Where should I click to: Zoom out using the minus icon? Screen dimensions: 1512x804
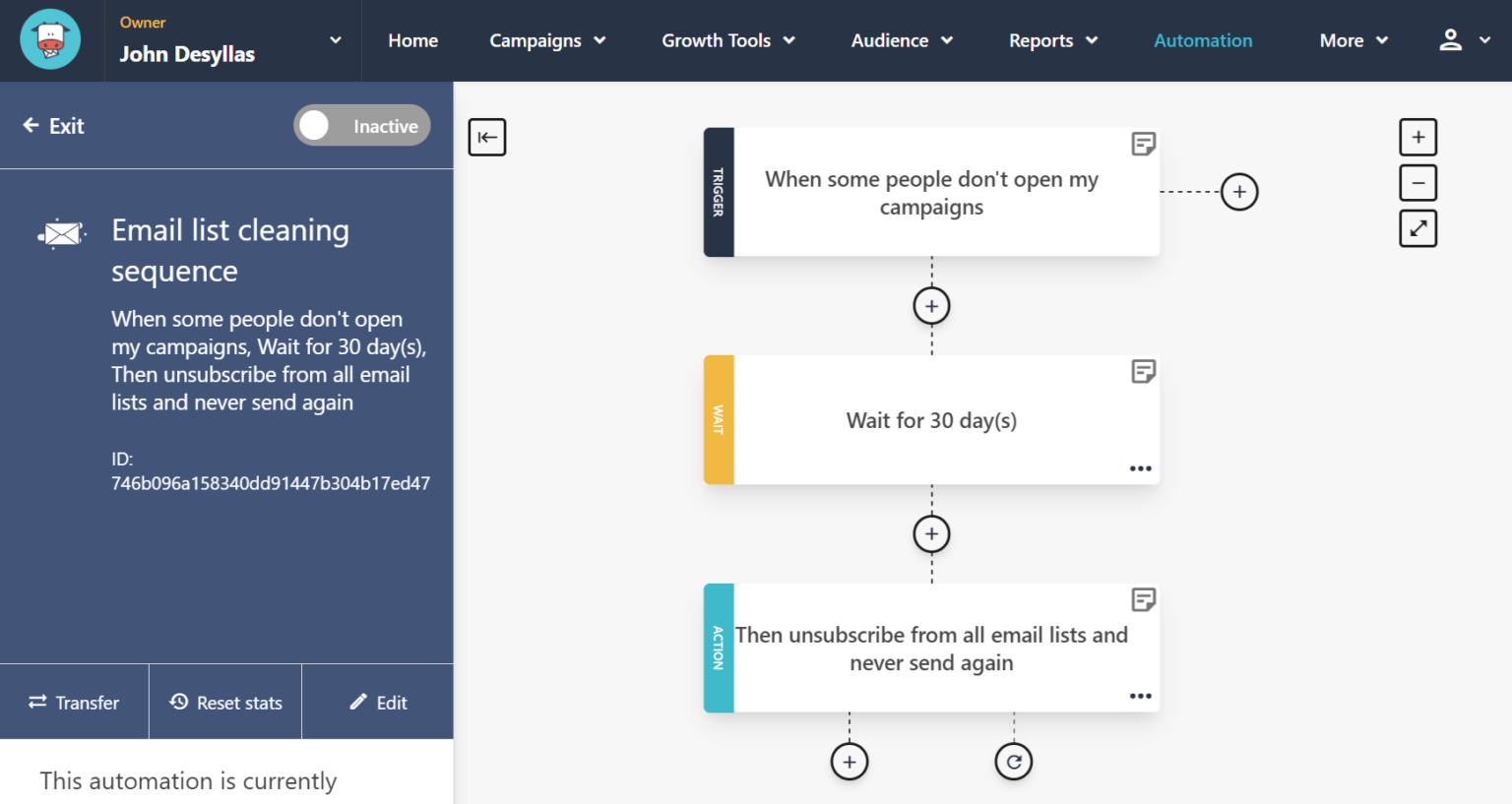[x=1417, y=182]
